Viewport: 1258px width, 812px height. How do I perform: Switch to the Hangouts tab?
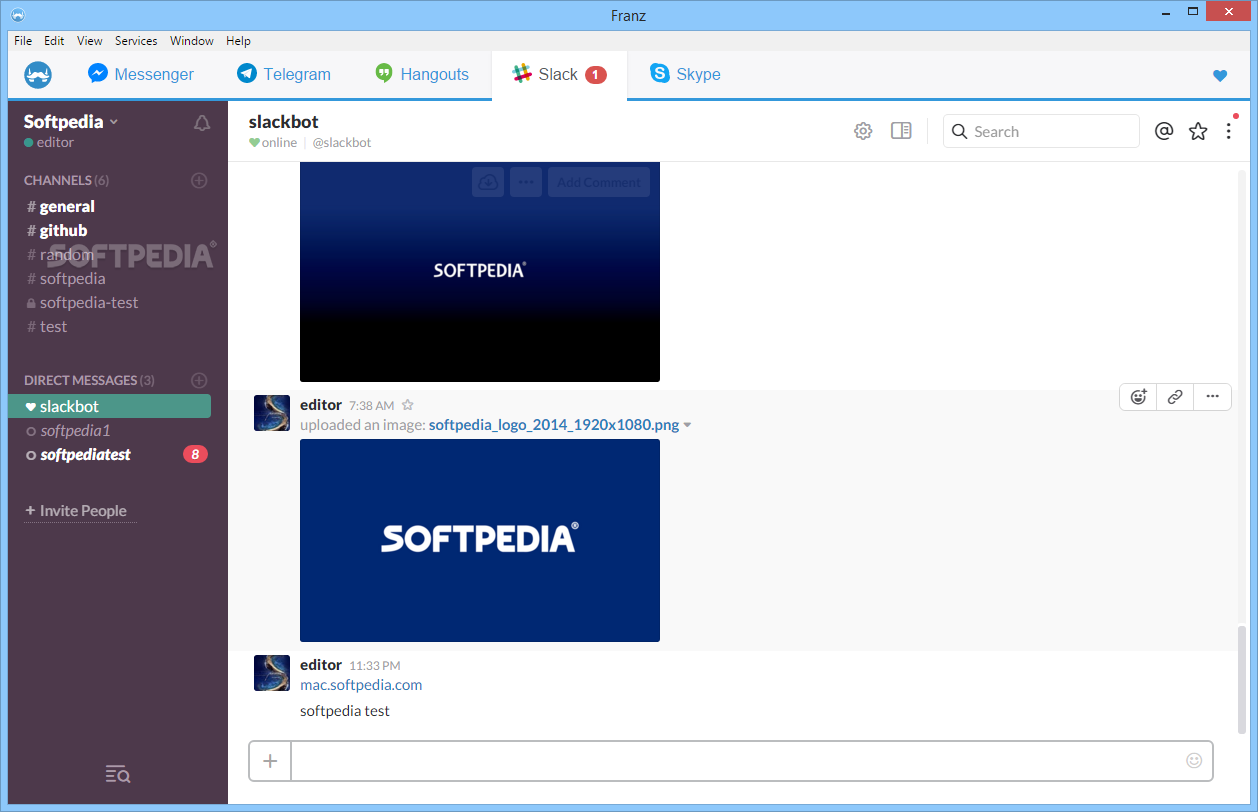(421, 75)
